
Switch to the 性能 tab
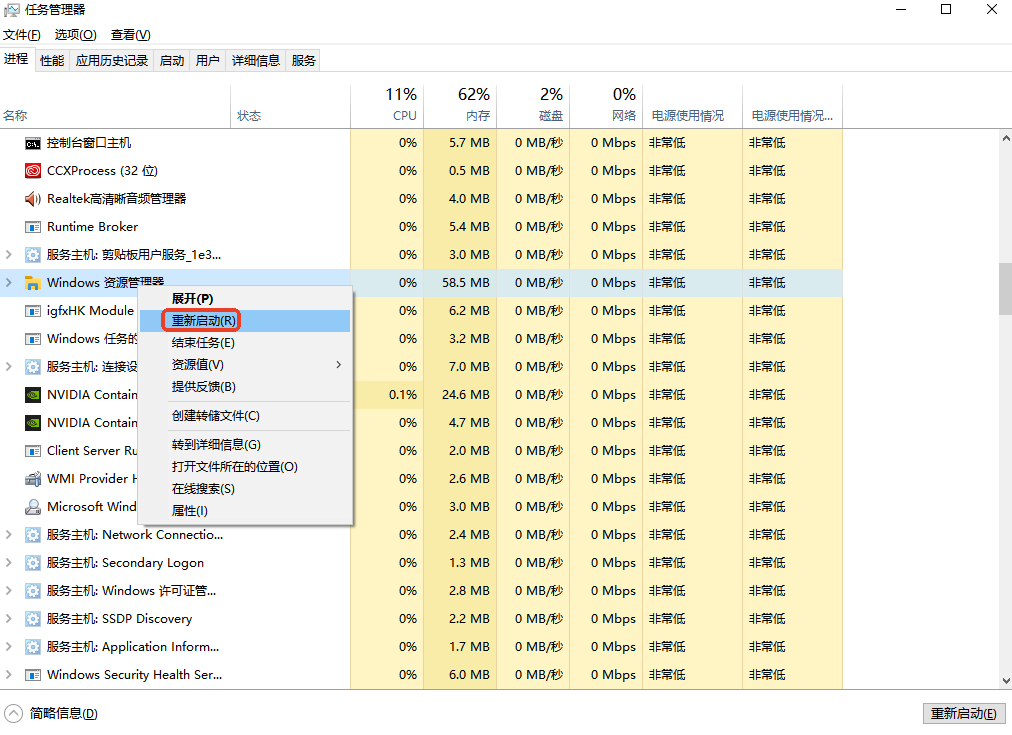(x=52, y=61)
